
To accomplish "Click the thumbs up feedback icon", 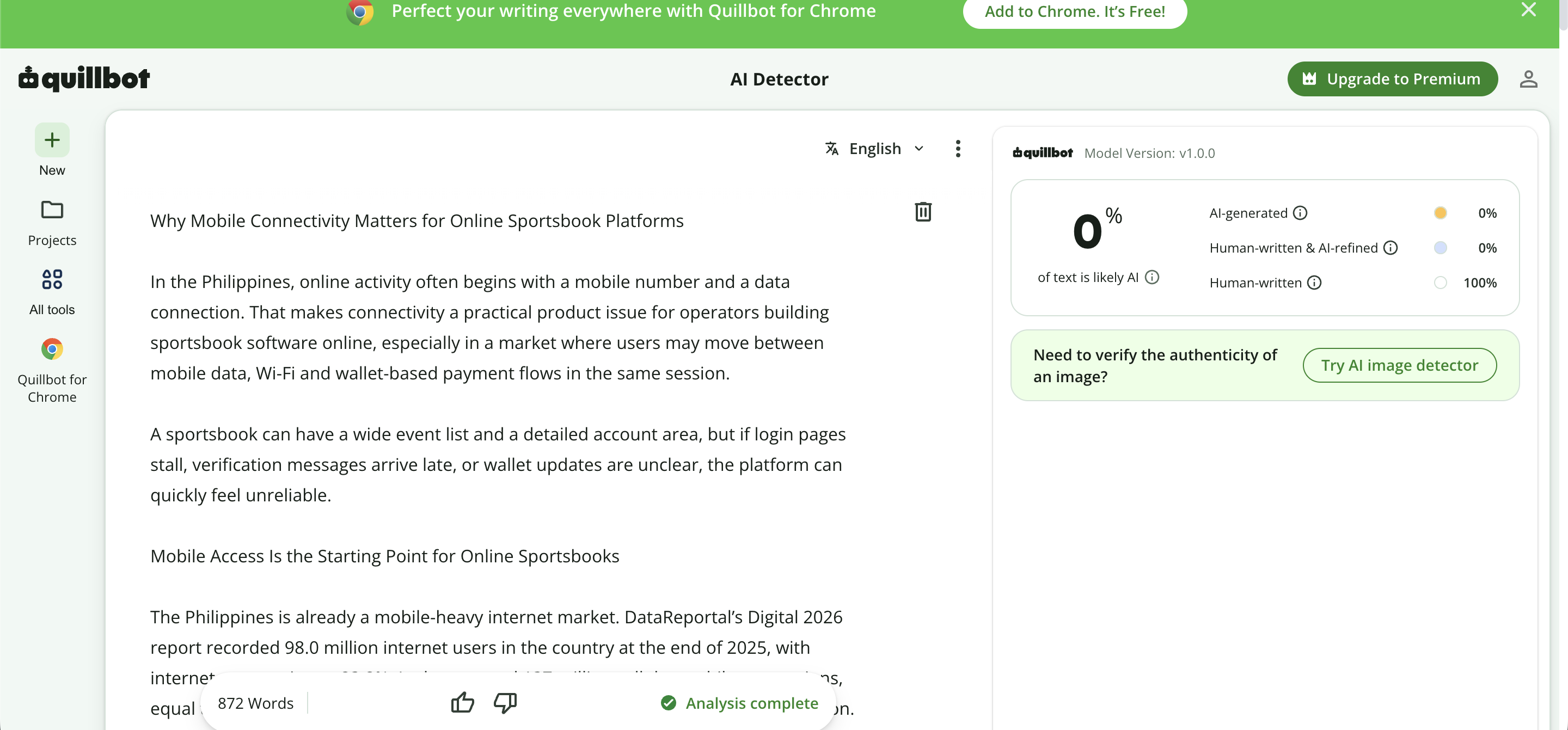I will [x=463, y=703].
